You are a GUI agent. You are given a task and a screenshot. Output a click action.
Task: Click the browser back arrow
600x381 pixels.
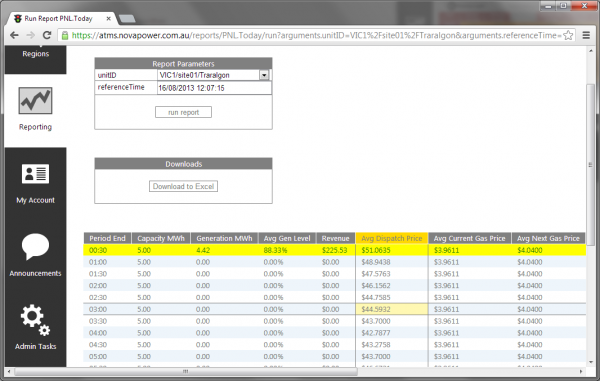click(14, 35)
